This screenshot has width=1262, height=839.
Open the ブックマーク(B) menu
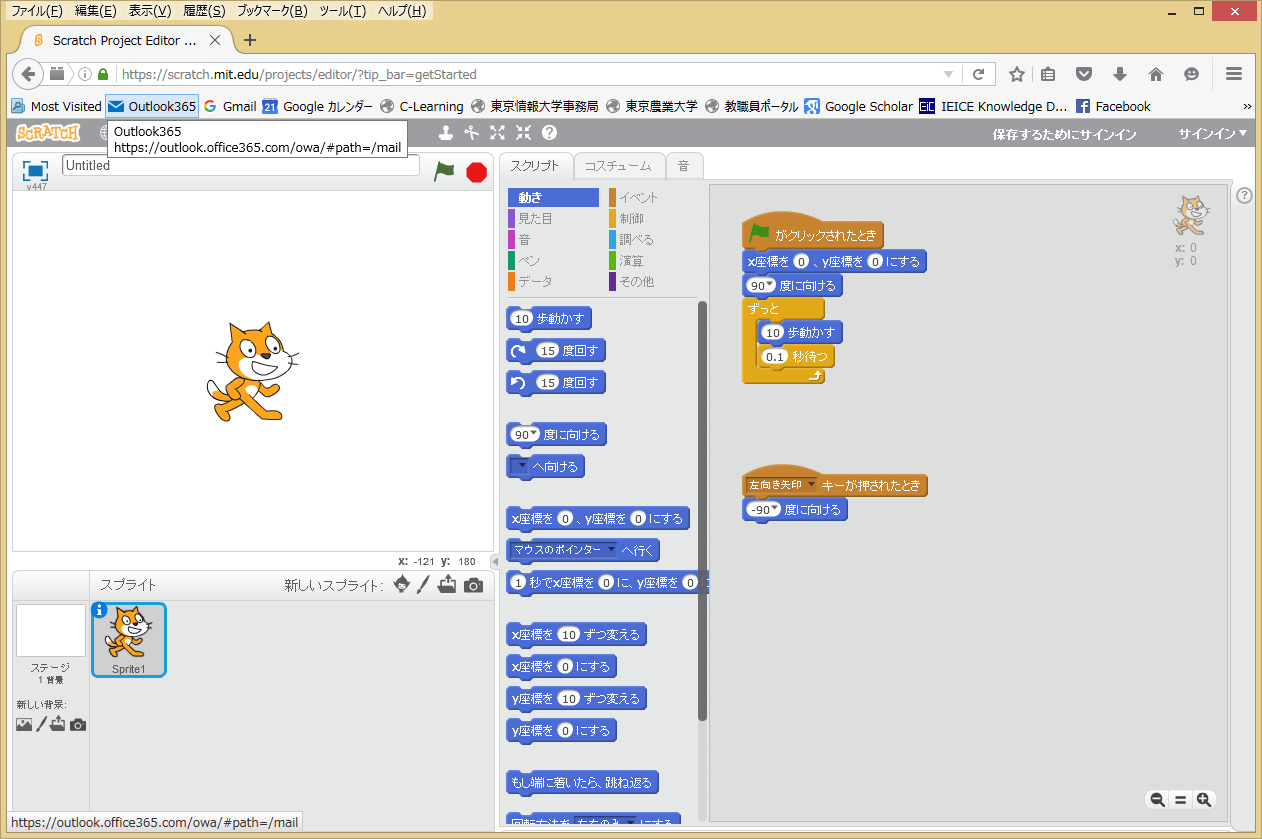[272, 11]
